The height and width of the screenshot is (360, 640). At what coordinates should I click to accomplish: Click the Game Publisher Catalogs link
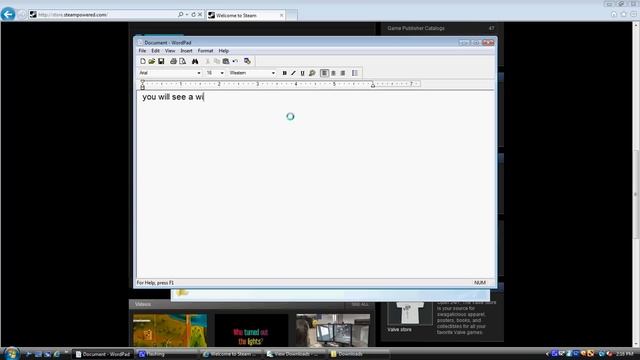click(416, 28)
